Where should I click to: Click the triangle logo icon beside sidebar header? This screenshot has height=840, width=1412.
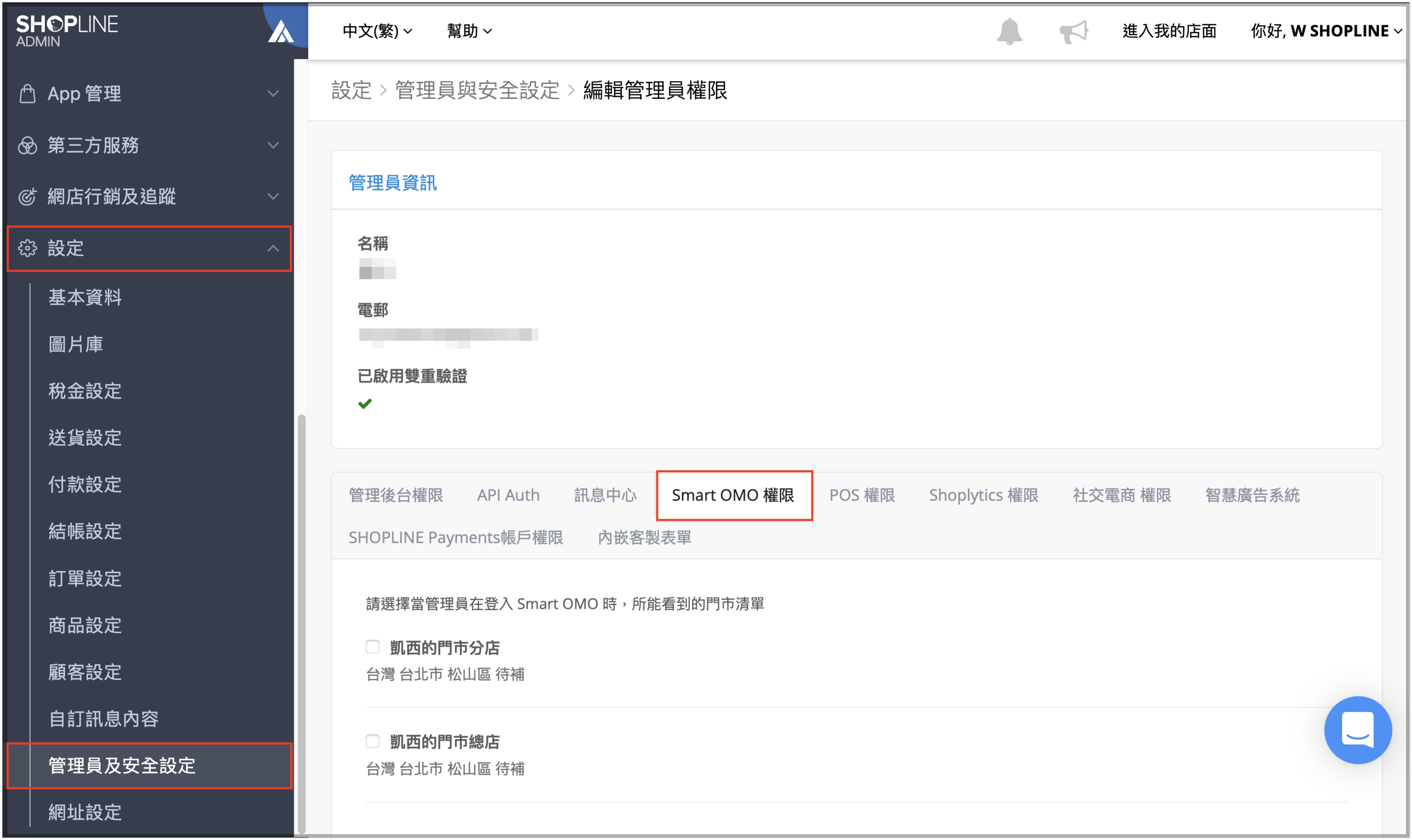pyautogui.click(x=281, y=32)
